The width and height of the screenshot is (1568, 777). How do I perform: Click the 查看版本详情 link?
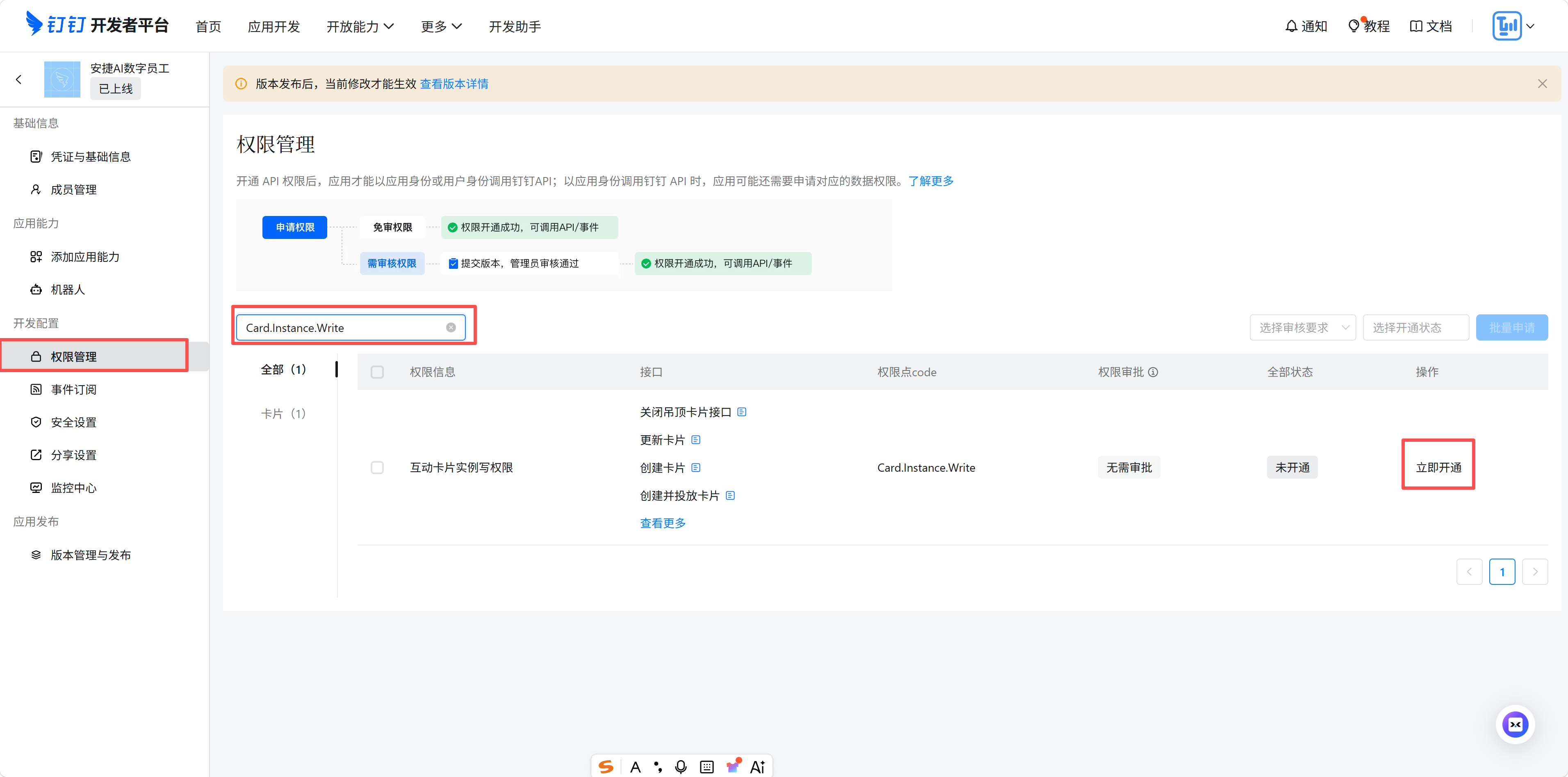454,83
